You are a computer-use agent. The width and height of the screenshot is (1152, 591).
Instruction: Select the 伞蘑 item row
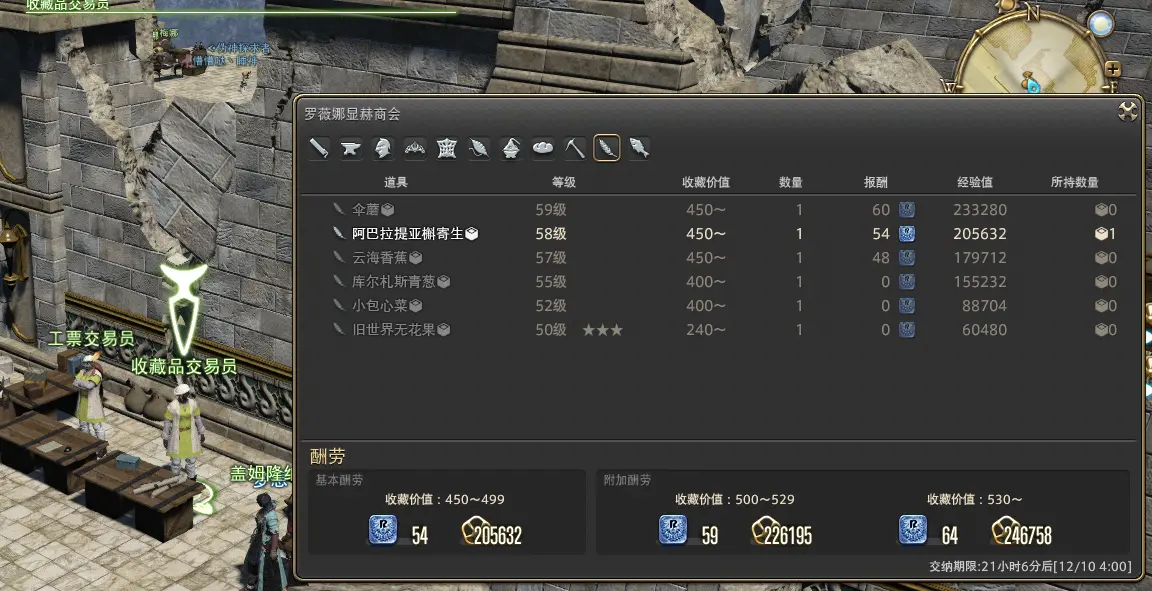click(x=720, y=209)
